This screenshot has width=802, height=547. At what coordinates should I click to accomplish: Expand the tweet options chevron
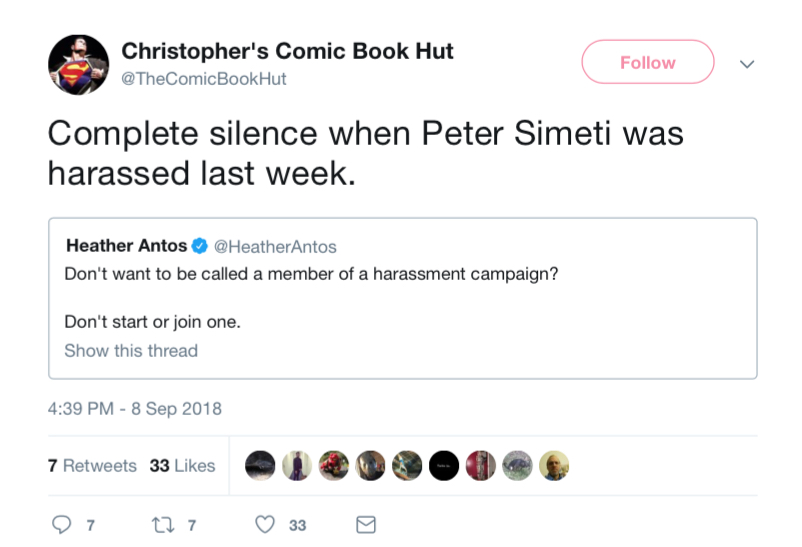(x=747, y=64)
